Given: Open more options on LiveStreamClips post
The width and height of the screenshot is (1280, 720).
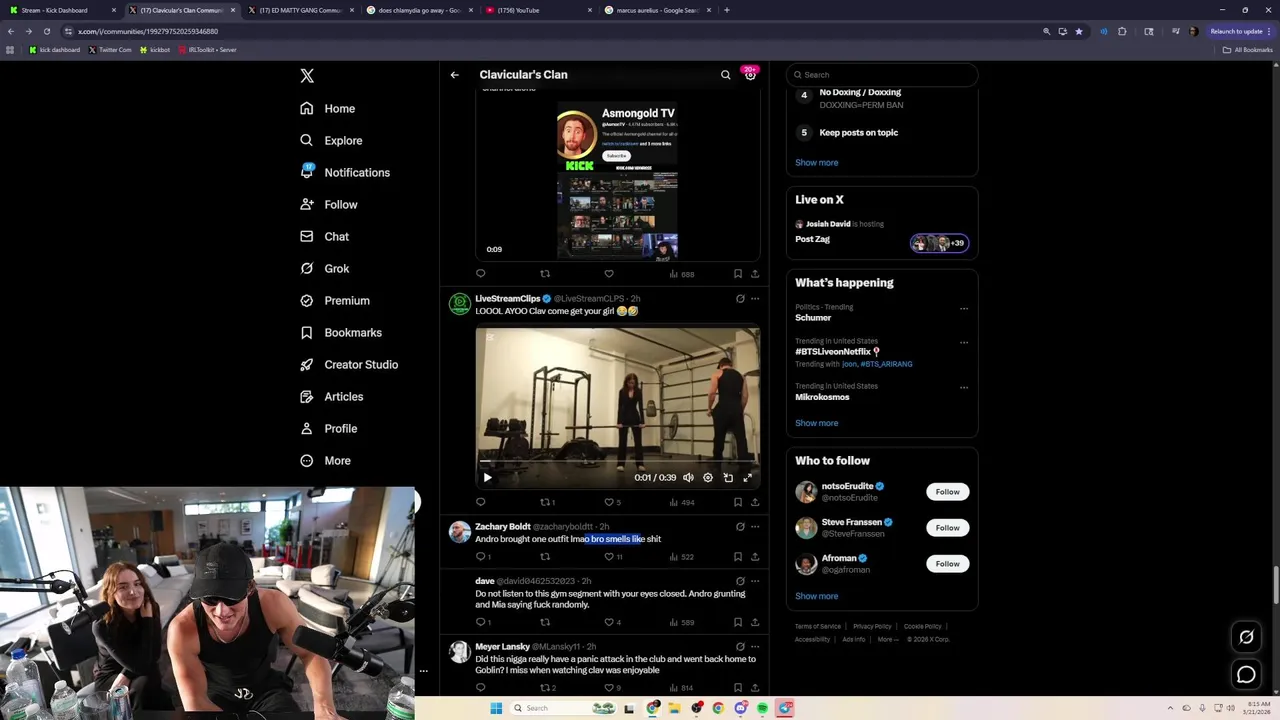Looking at the screenshot, I should point(755,299).
